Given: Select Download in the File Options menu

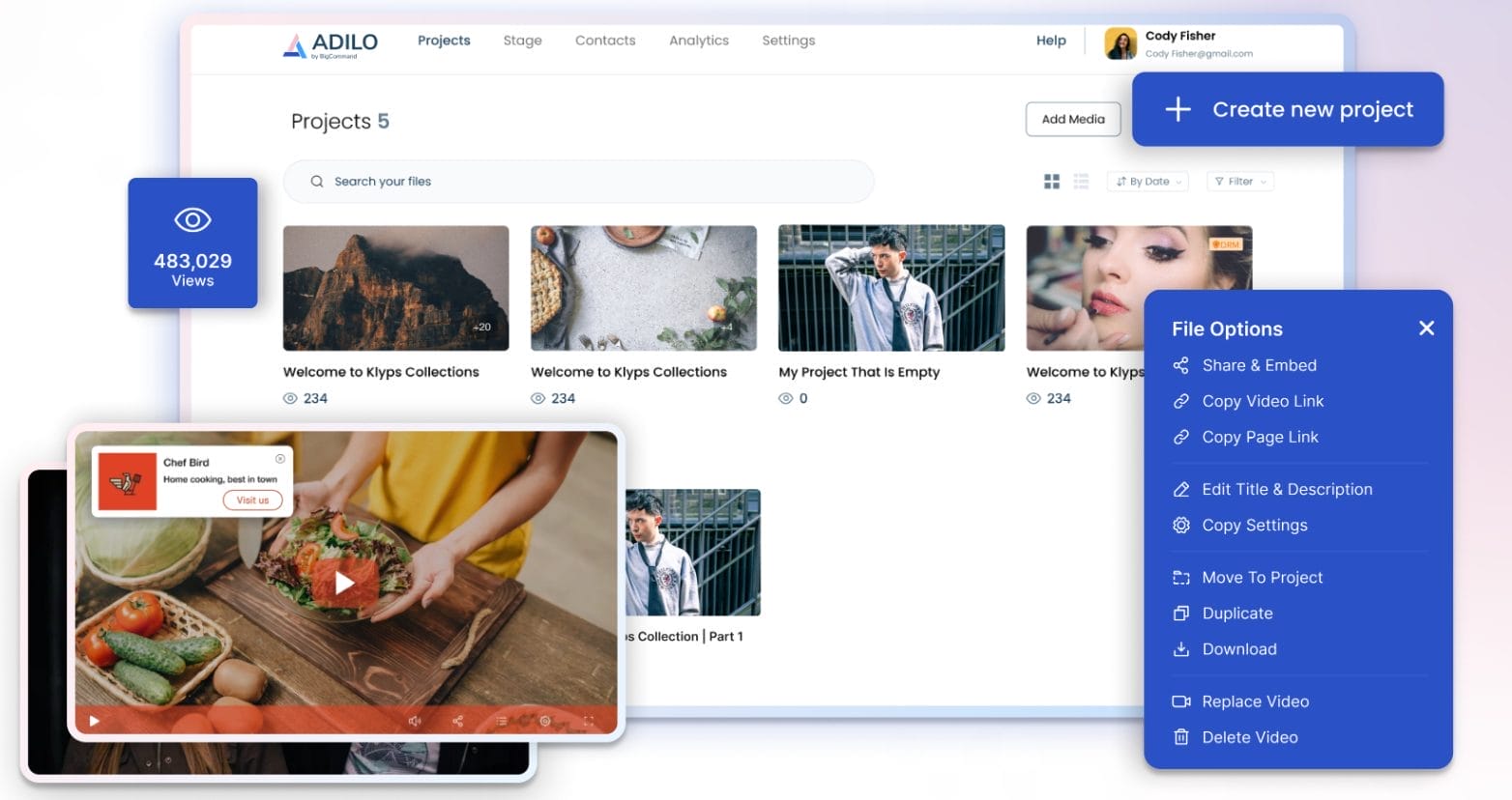Looking at the screenshot, I should pyautogui.click(x=1239, y=649).
